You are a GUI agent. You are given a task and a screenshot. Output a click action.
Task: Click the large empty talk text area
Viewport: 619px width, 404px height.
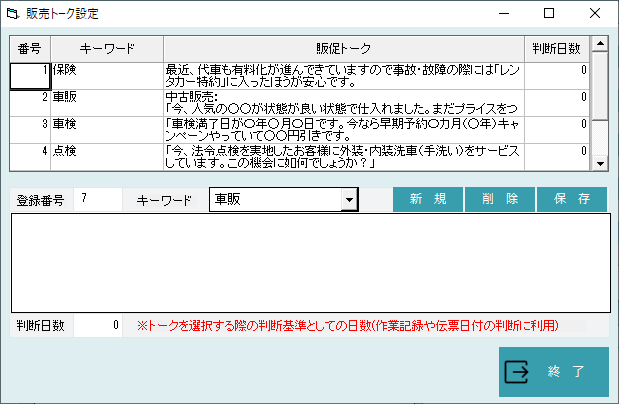pyautogui.click(x=311, y=263)
